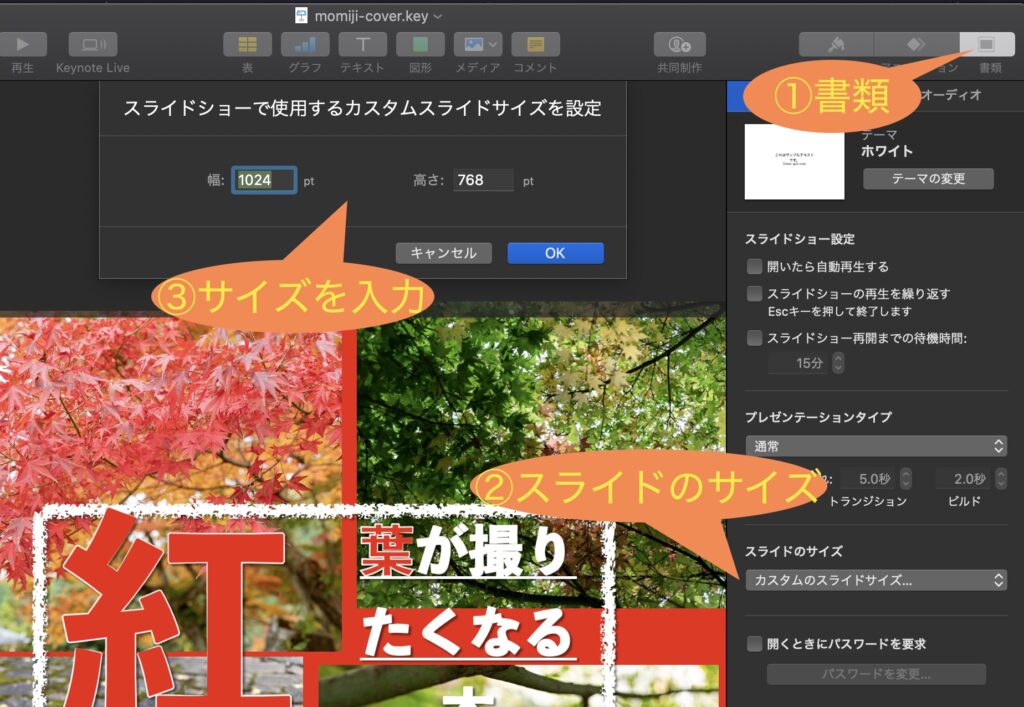Enable 開いたら自動再生する checkbox
This screenshot has height=707, width=1024.
coord(754,266)
